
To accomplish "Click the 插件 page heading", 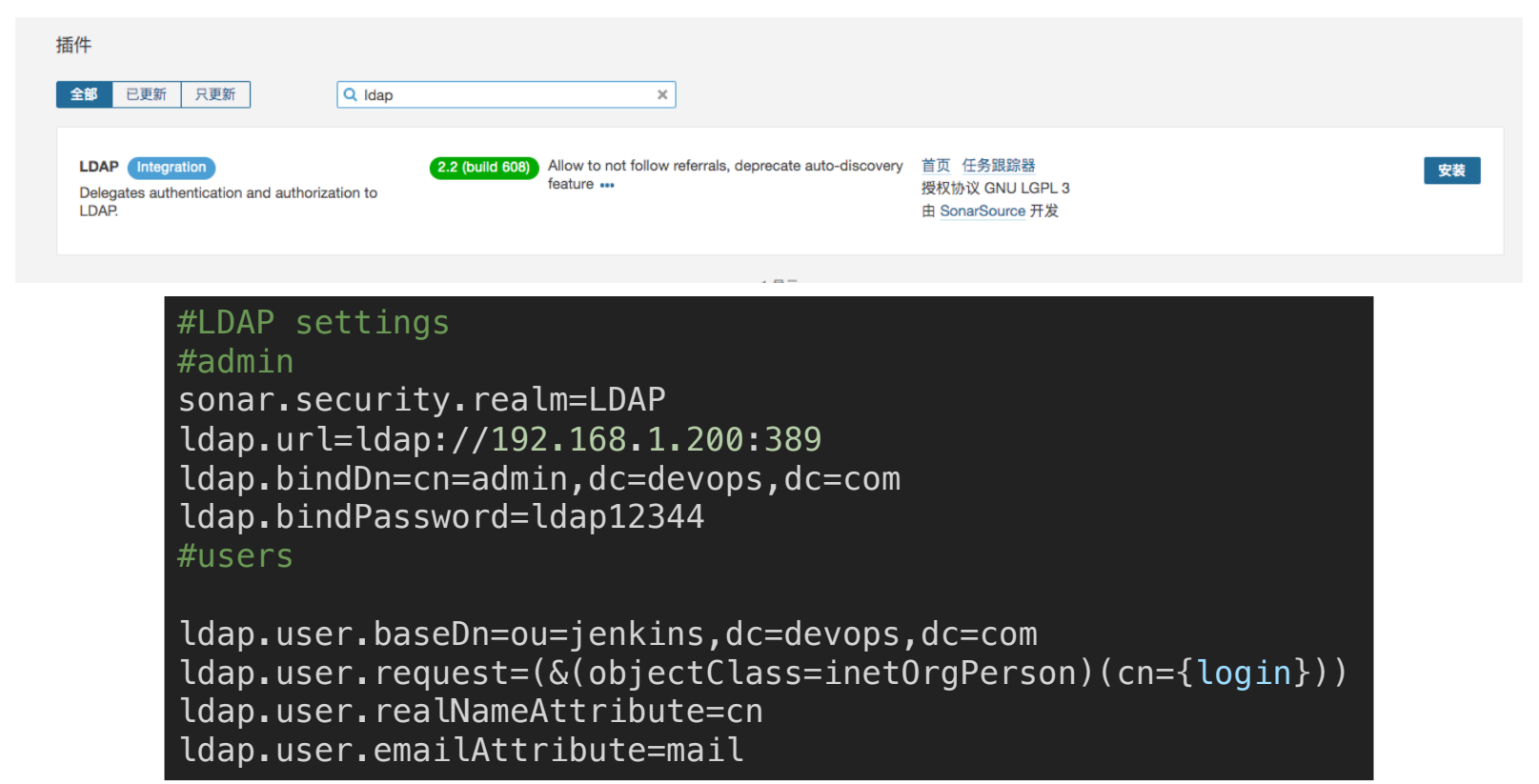I will (x=74, y=45).
